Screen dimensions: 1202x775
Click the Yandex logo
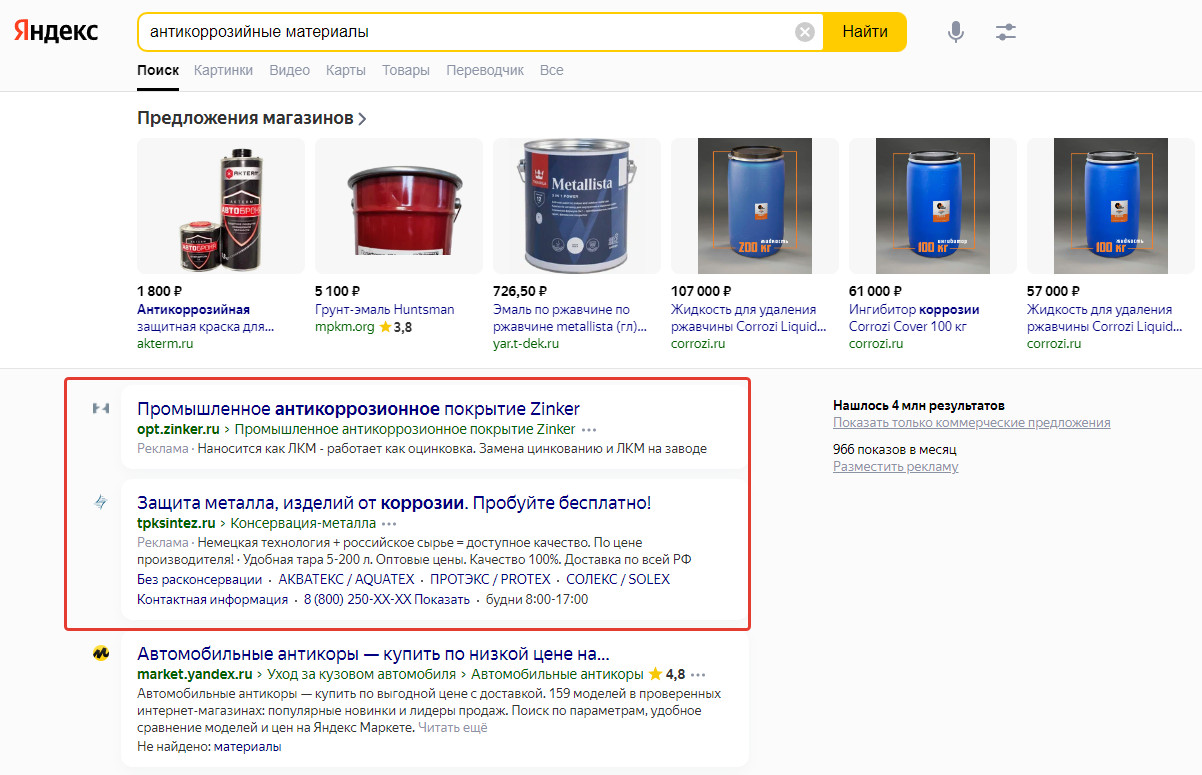click(x=56, y=31)
